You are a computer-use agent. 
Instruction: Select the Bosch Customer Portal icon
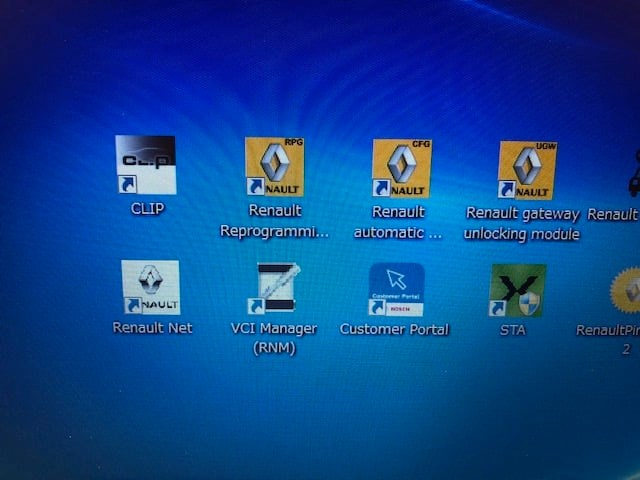[x=396, y=290]
